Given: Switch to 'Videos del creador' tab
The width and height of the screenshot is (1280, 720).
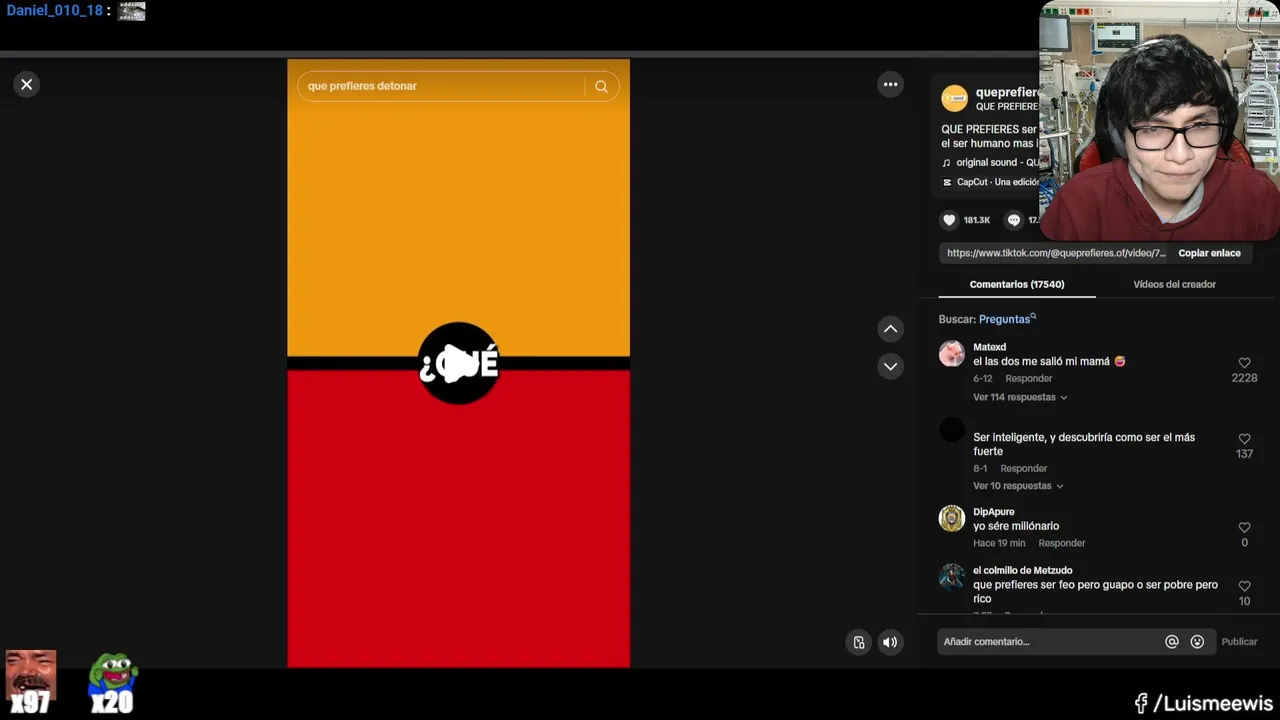Looking at the screenshot, I should click(x=1174, y=284).
